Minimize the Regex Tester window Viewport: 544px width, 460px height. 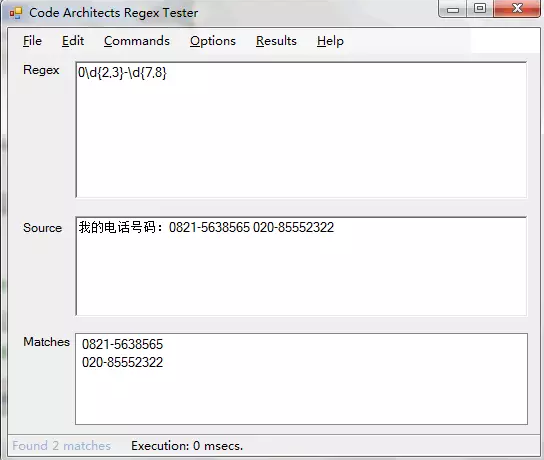(453, 9)
